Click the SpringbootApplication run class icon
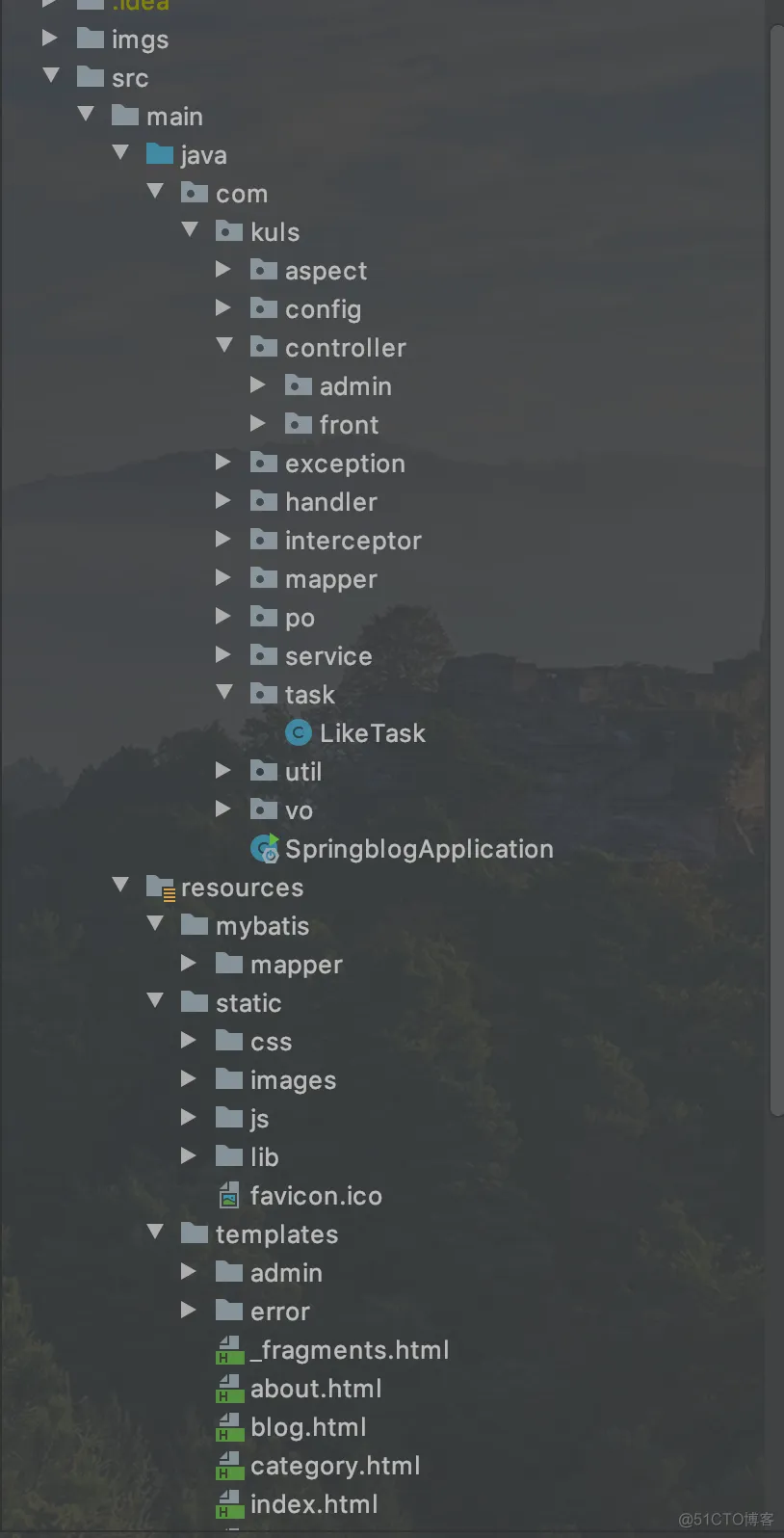 pos(264,849)
